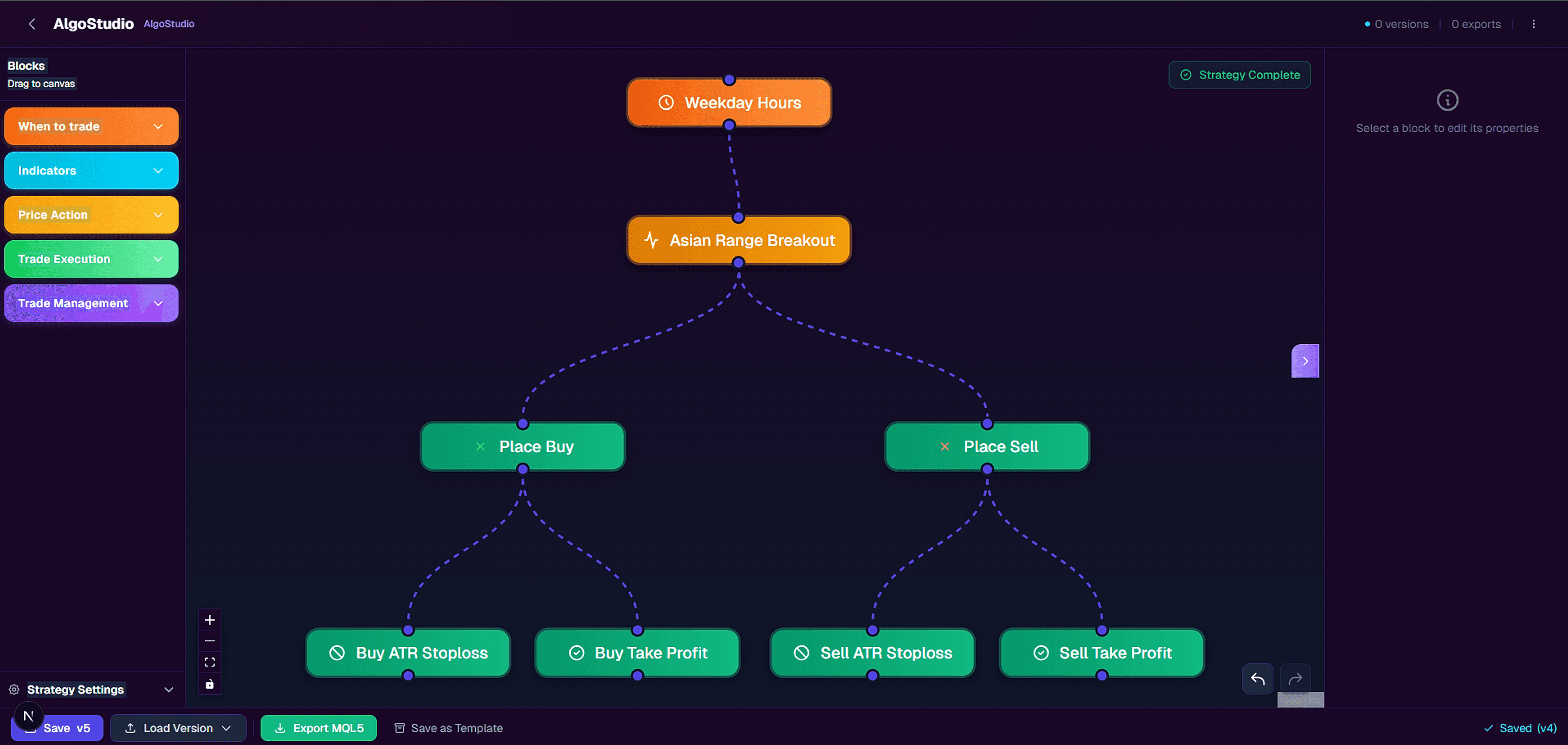This screenshot has width=1568, height=745.
Task: Expand the When to trade category
Action: (x=91, y=126)
